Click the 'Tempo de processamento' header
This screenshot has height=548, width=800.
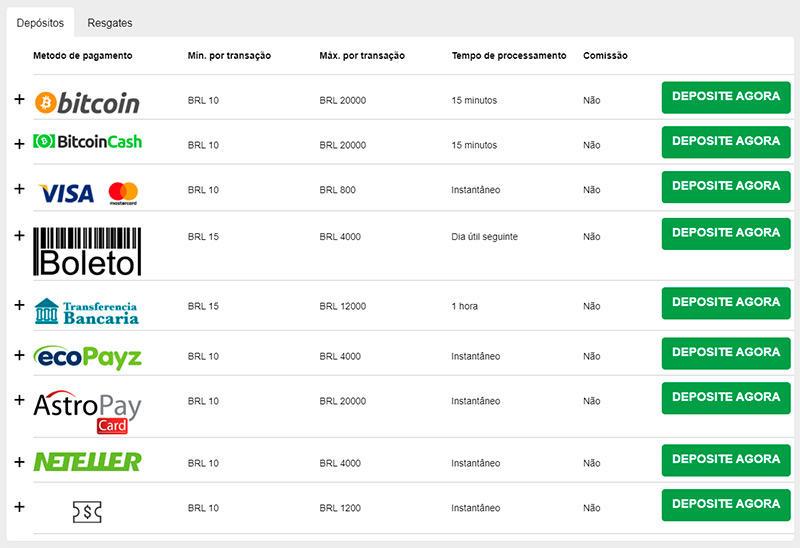tap(509, 56)
